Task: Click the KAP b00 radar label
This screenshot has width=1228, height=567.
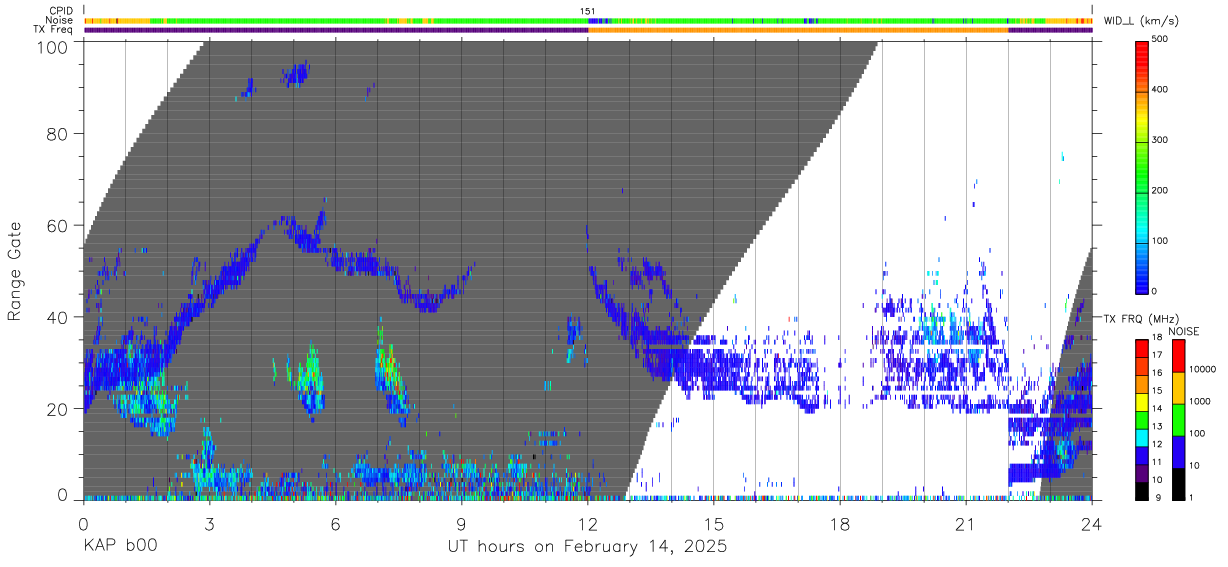Action: tap(119, 547)
